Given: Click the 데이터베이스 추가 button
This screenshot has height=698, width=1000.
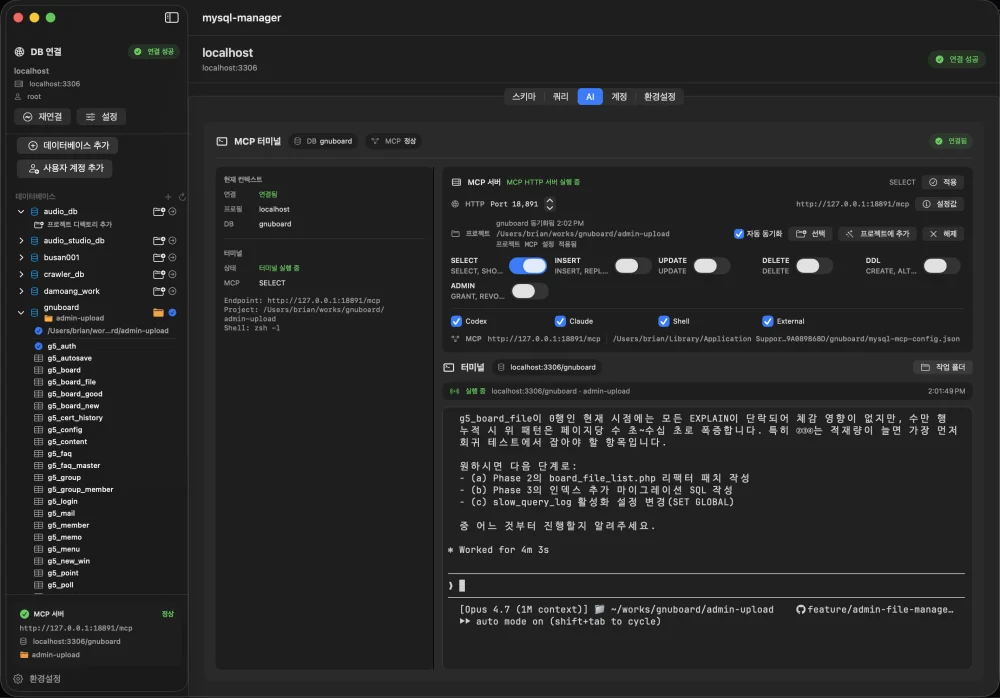Looking at the screenshot, I should point(68,145).
